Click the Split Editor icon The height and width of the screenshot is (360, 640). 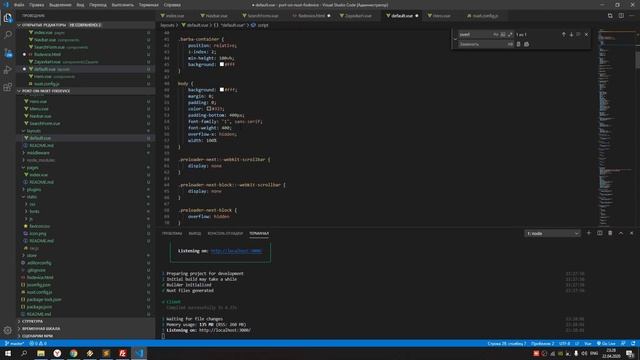621,16
